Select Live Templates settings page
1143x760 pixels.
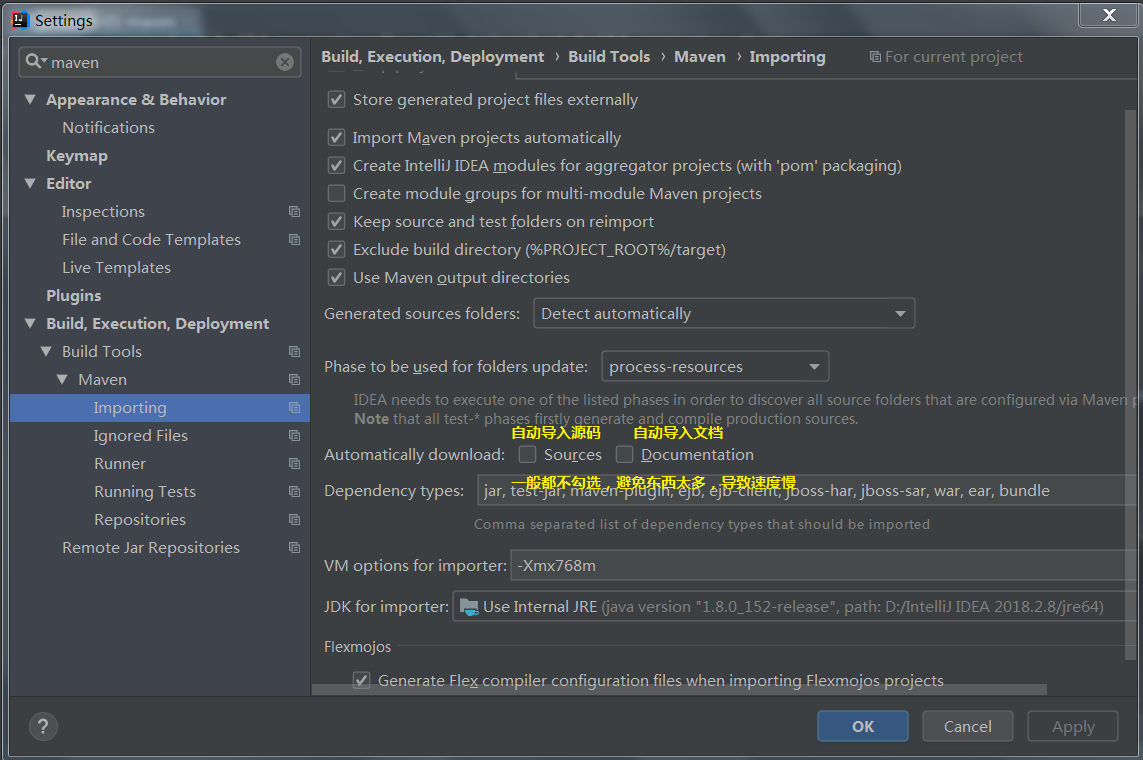pos(117,267)
